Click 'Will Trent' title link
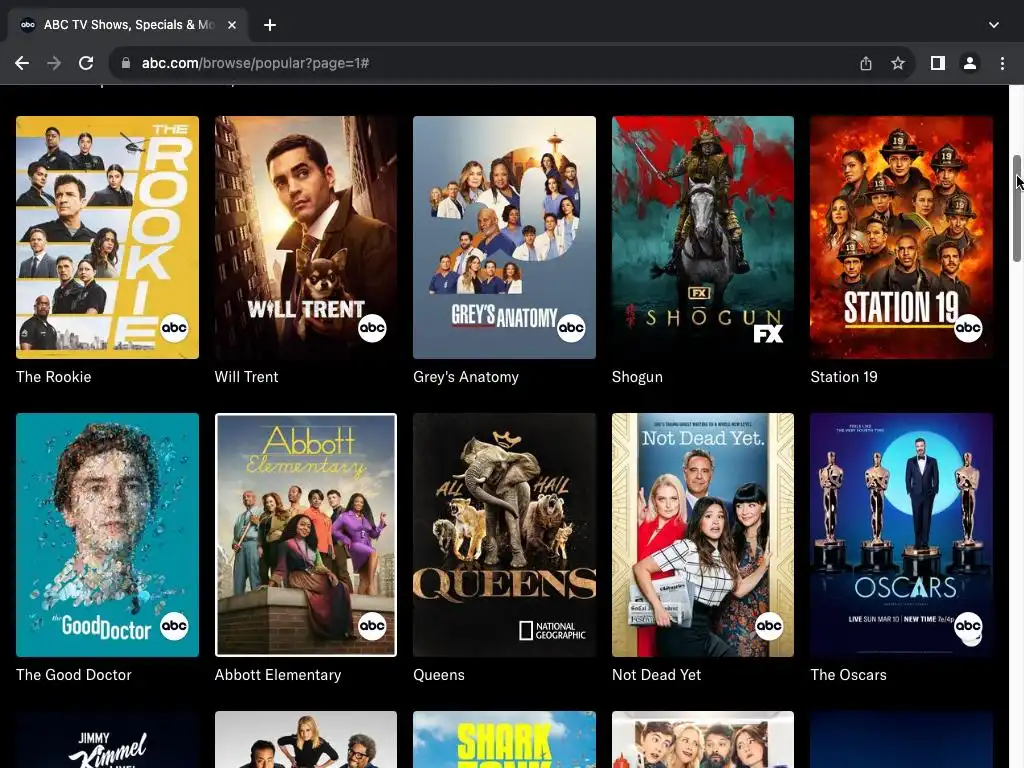This screenshot has width=1024, height=768. point(246,377)
